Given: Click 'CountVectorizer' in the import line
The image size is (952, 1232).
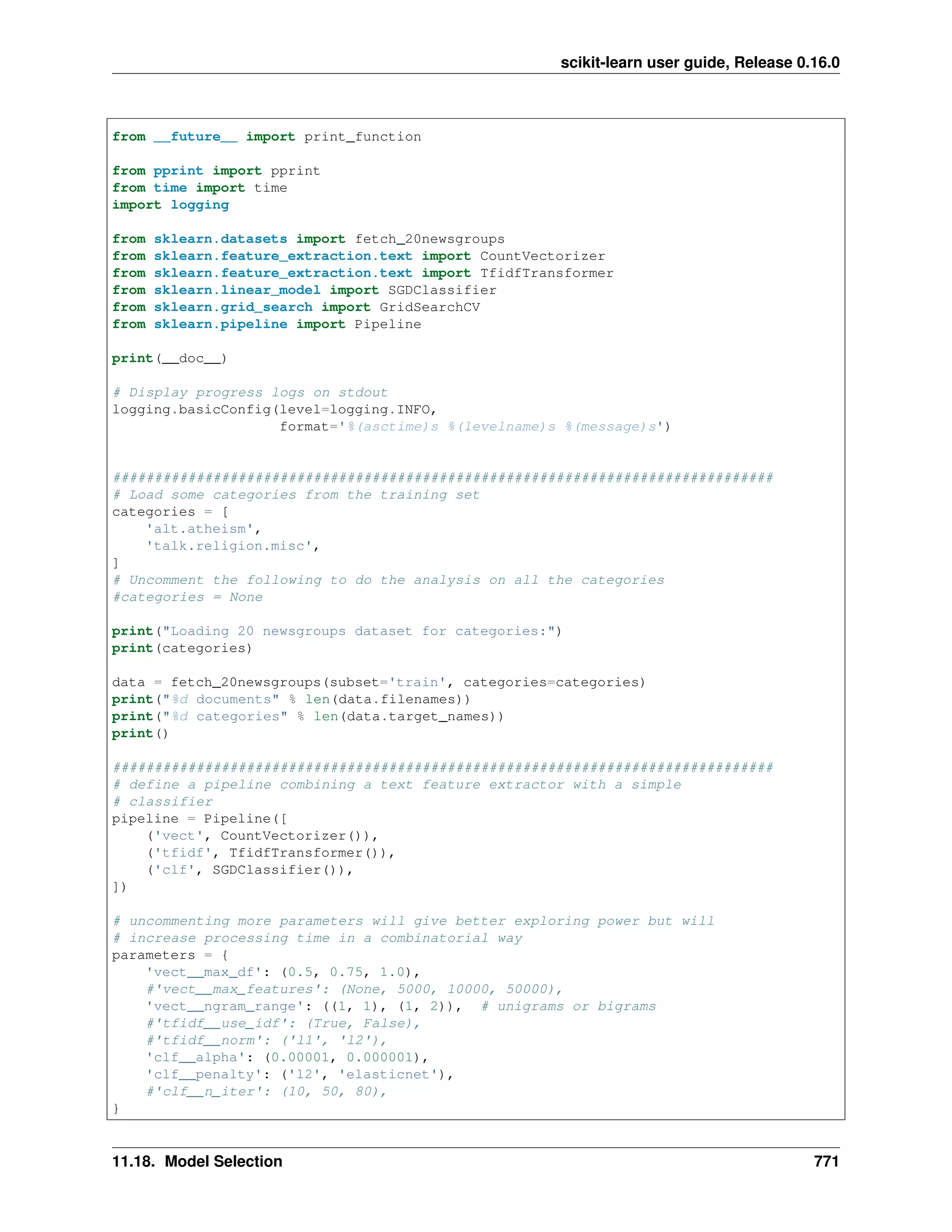Looking at the screenshot, I should (542, 256).
